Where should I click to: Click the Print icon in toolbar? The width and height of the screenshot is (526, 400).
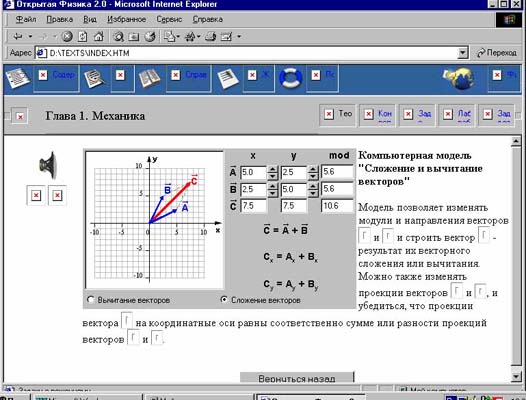pos(210,36)
